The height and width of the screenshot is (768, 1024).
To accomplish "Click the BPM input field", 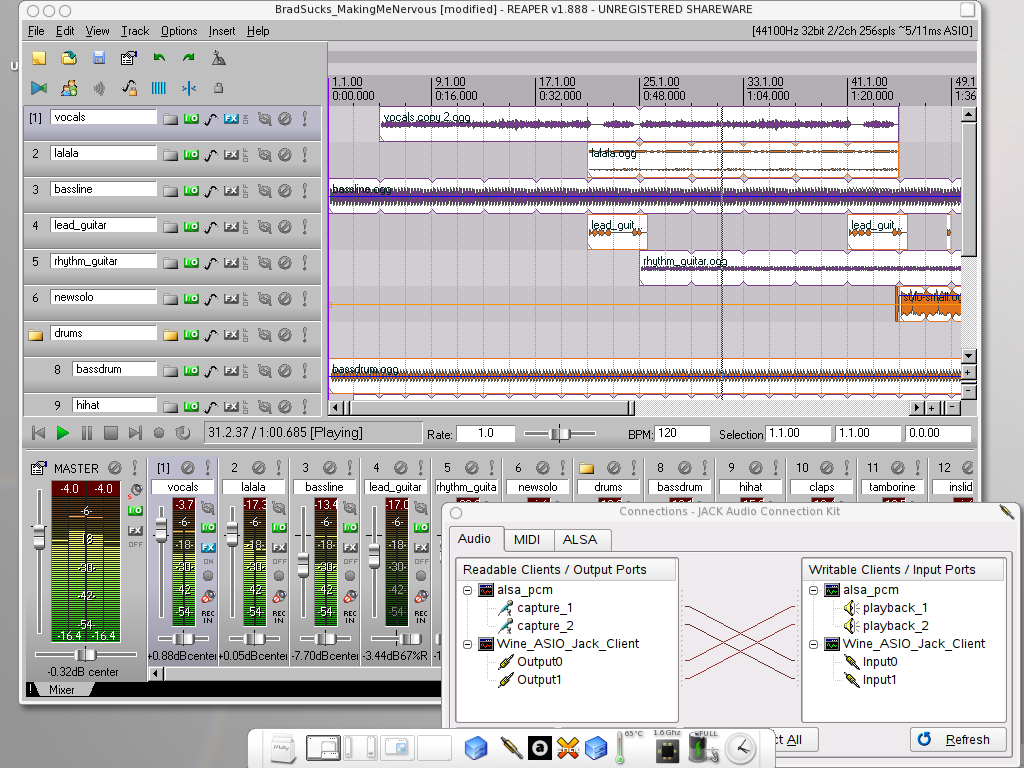I will (x=682, y=434).
